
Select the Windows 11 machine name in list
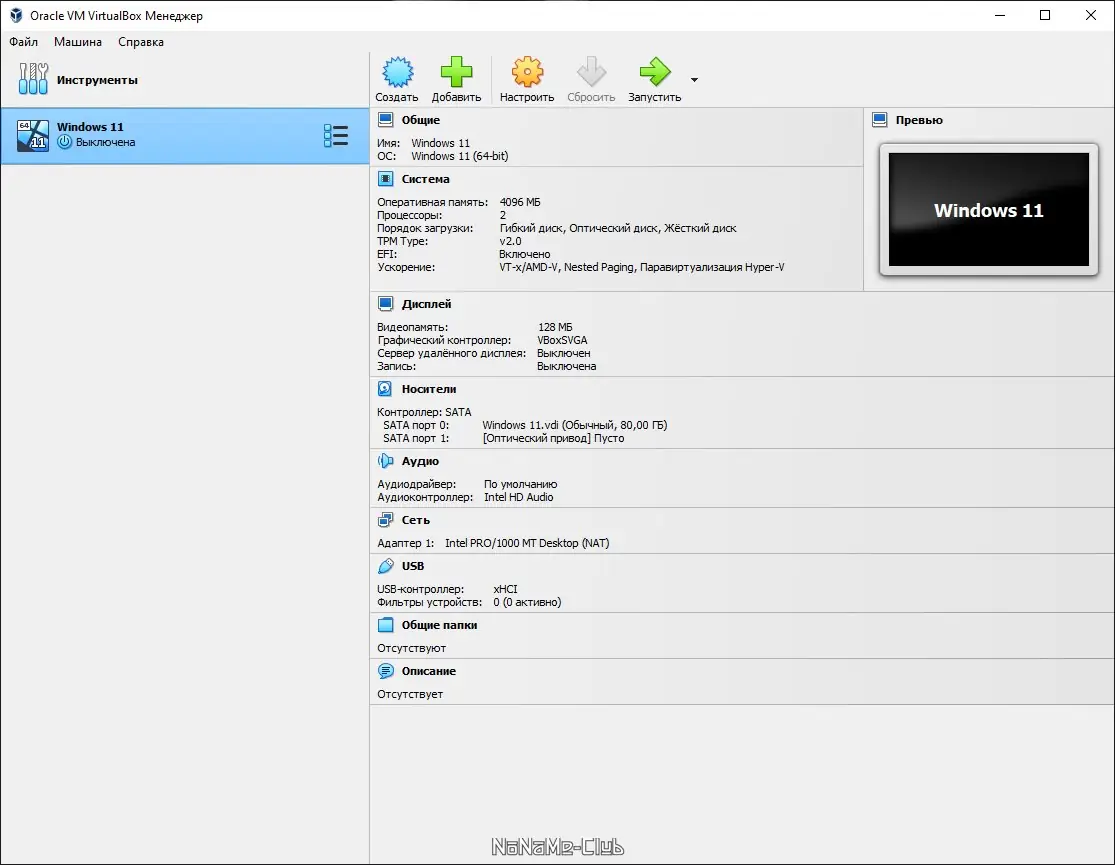point(90,127)
